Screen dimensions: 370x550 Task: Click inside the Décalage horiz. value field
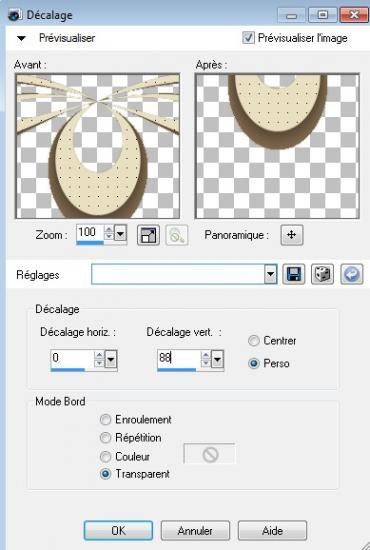coord(72,358)
